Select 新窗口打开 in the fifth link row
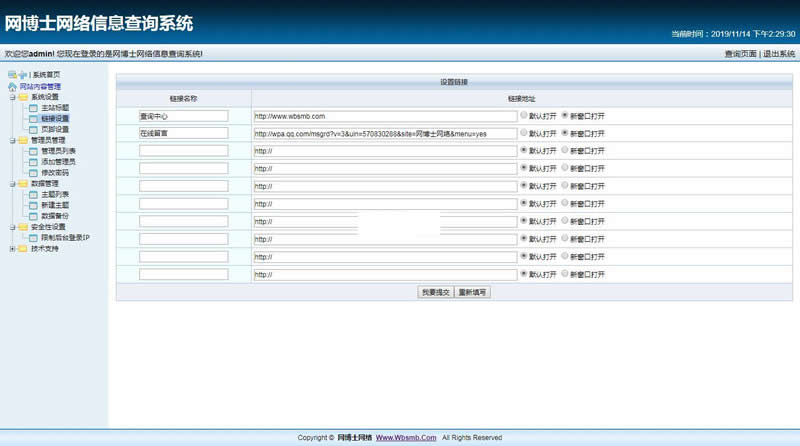Screen dimensions: 800x446 565,185
